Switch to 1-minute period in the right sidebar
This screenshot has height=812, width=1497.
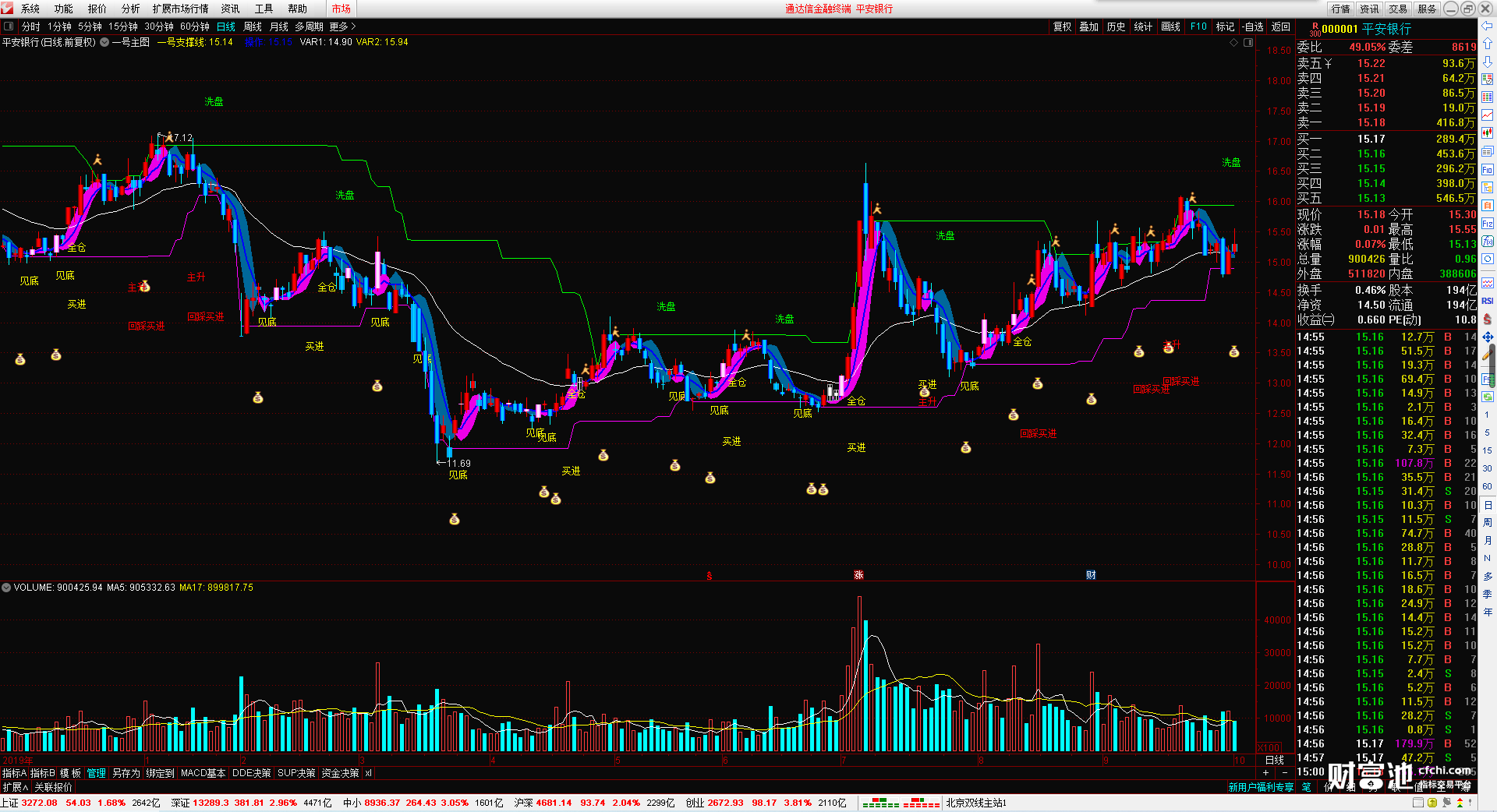tap(1488, 415)
